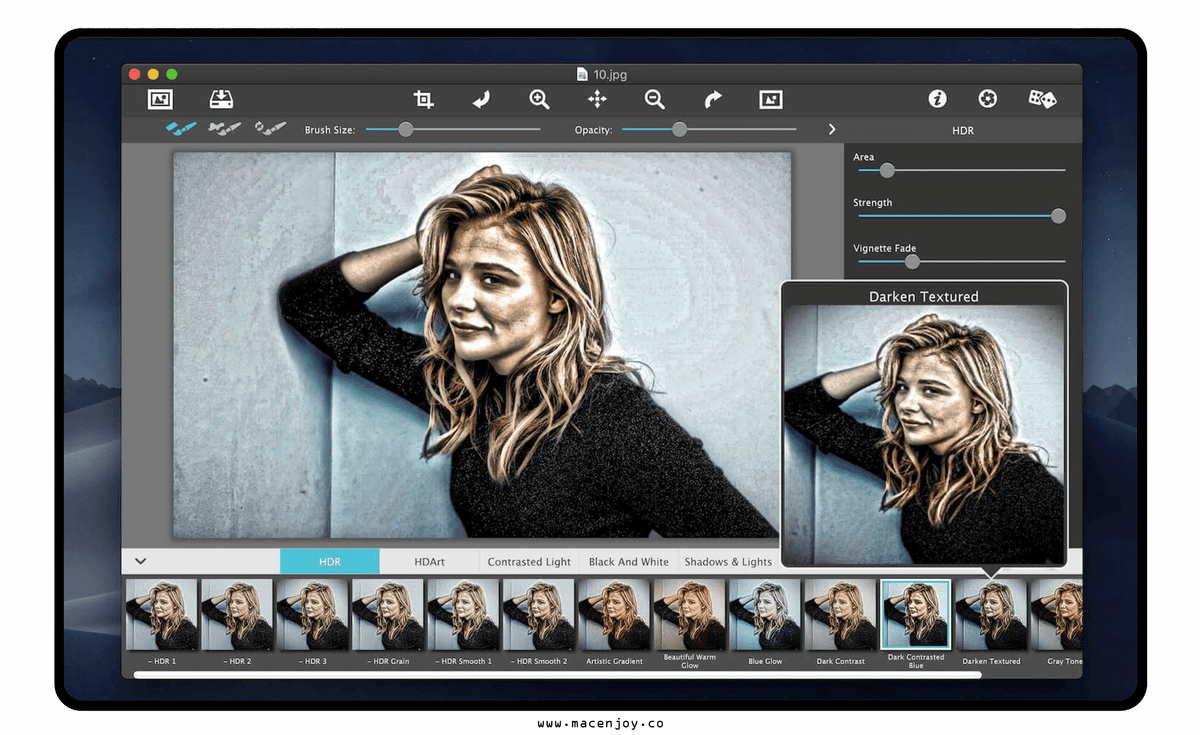The height and width of the screenshot is (735, 1200).
Task: Select the Crop tool
Action: (x=424, y=99)
